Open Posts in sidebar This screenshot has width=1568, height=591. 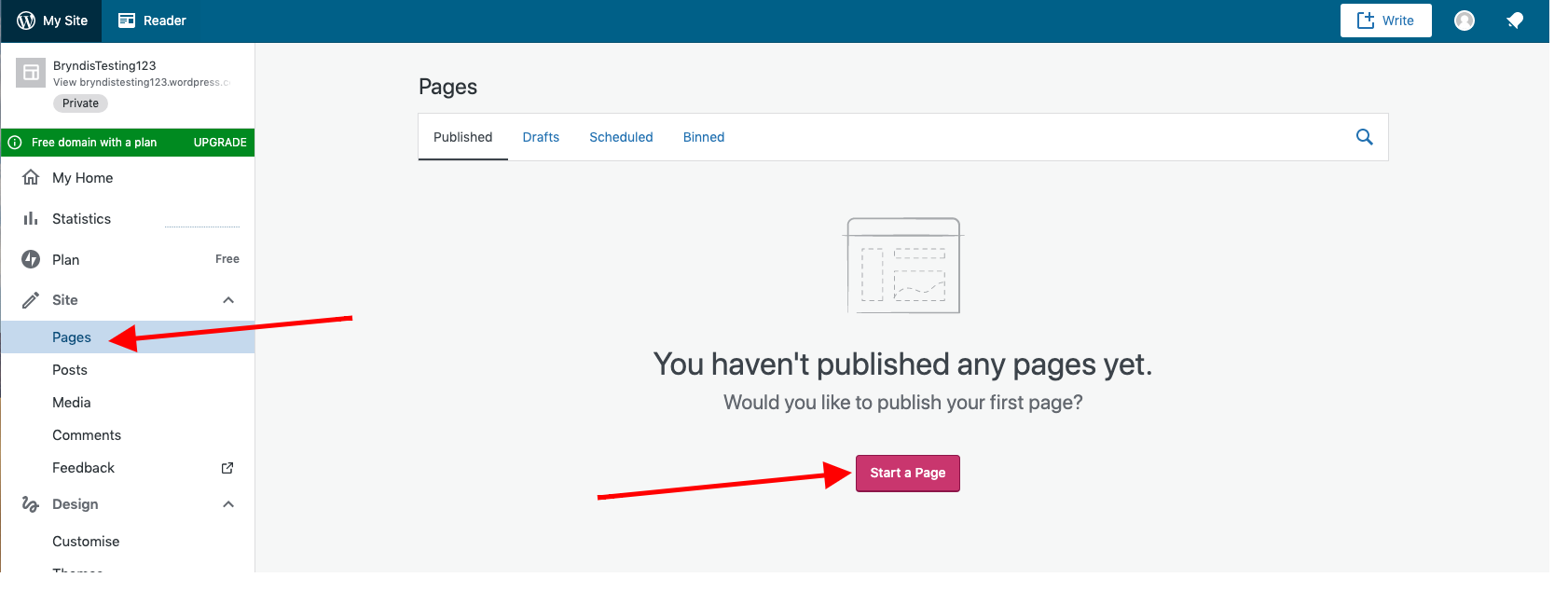(x=128, y=370)
